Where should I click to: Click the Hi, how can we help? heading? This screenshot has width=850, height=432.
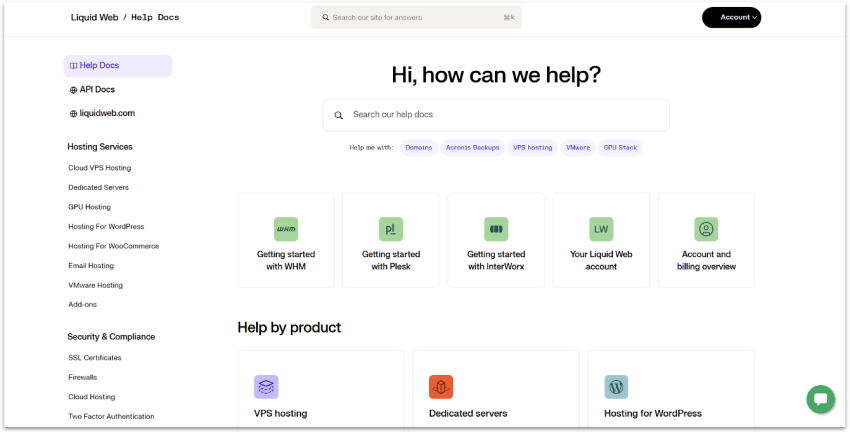pyautogui.click(x=496, y=75)
